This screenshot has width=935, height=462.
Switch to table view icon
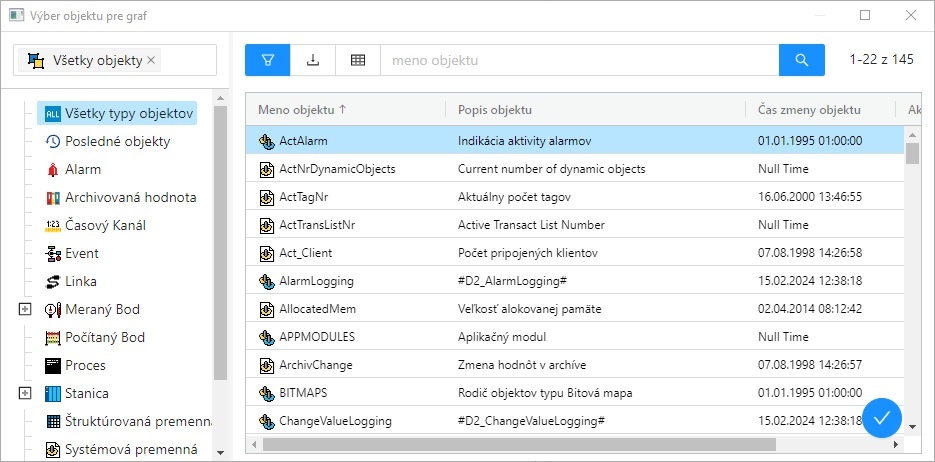pyautogui.click(x=358, y=60)
